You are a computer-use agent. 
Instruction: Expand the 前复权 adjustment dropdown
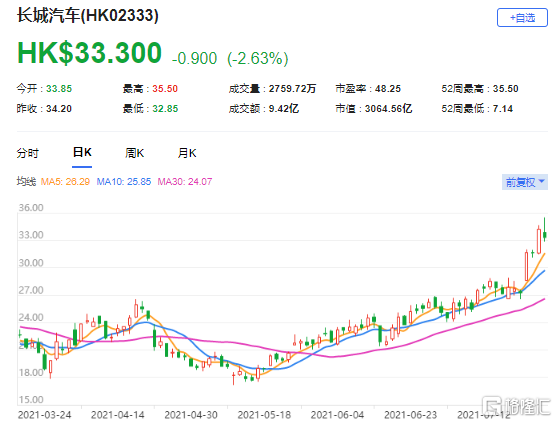pos(525,182)
